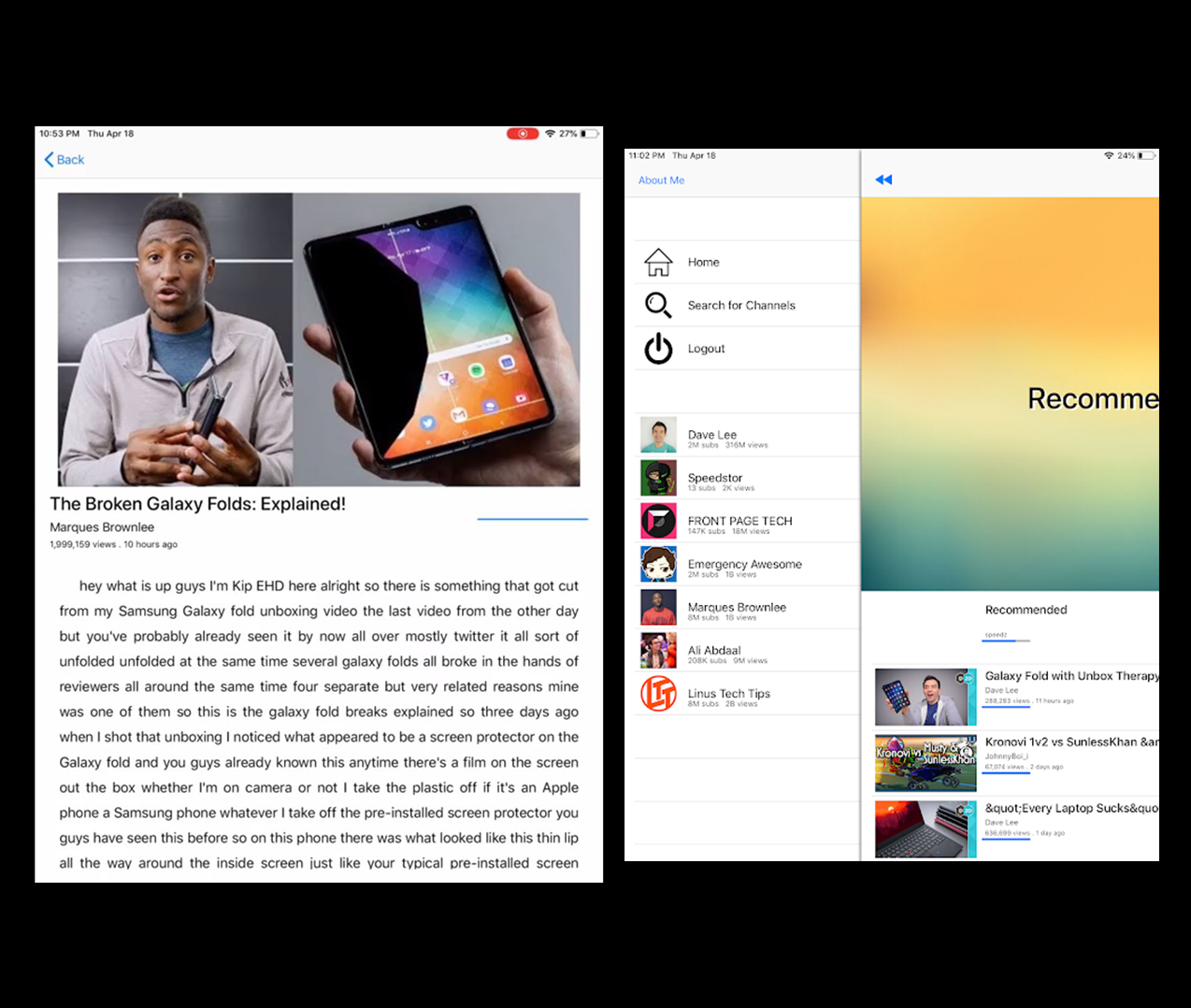Tap the small Recommended section heading
The width and height of the screenshot is (1191, 1008).
1026,610
